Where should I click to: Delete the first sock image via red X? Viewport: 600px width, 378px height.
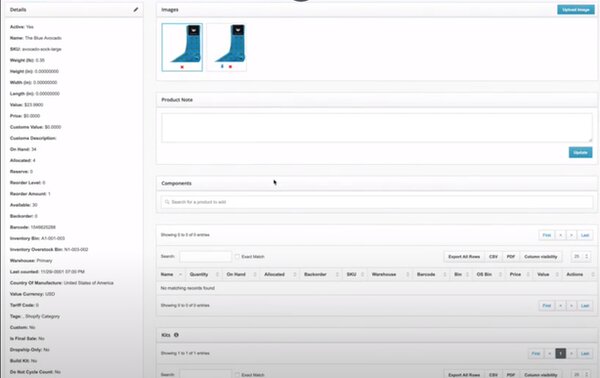pos(182,67)
